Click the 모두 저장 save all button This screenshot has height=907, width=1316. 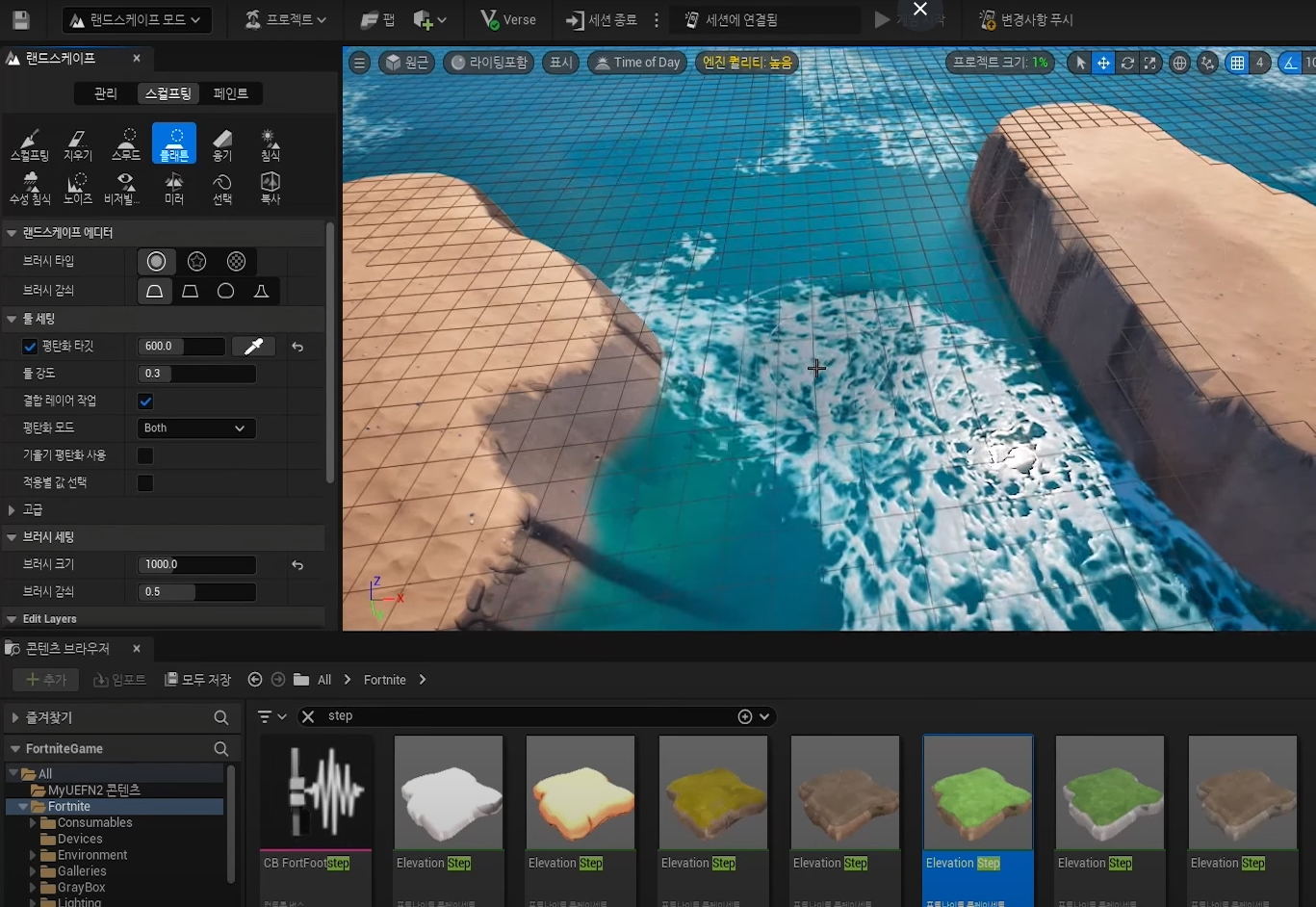pyautogui.click(x=197, y=680)
